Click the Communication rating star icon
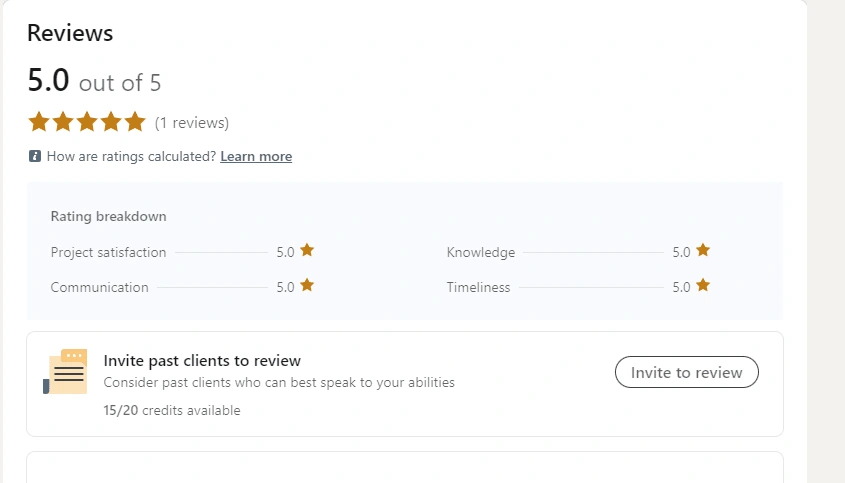The height and width of the screenshot is (483, 845). click(307, 286)
